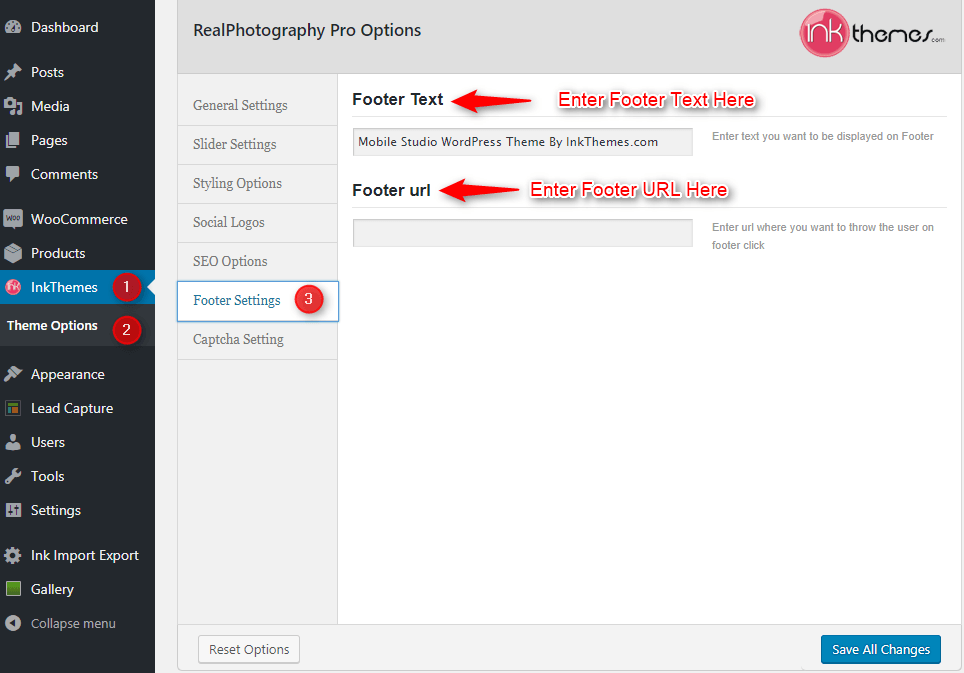Open the SEO Options tab
The image size is (964, 673).
coord(258,261)
